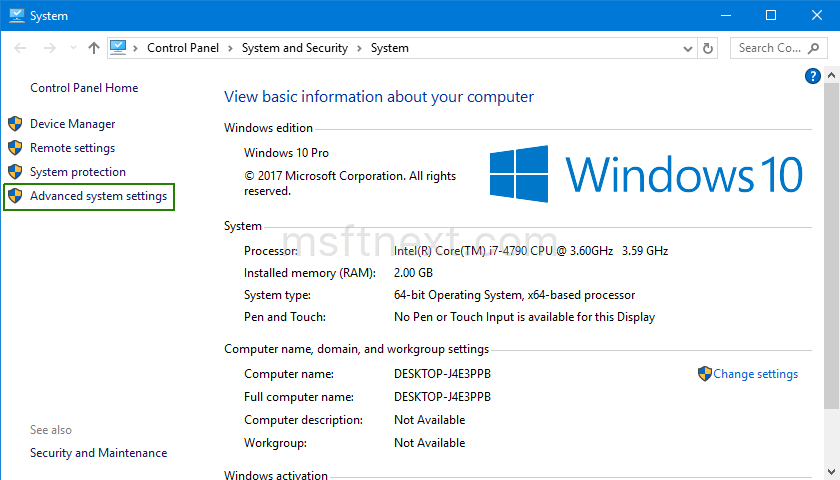Click the Back navigation arrow
This screenshot has height=480, width=840.
pyautogui.click(x=20, y=48)
